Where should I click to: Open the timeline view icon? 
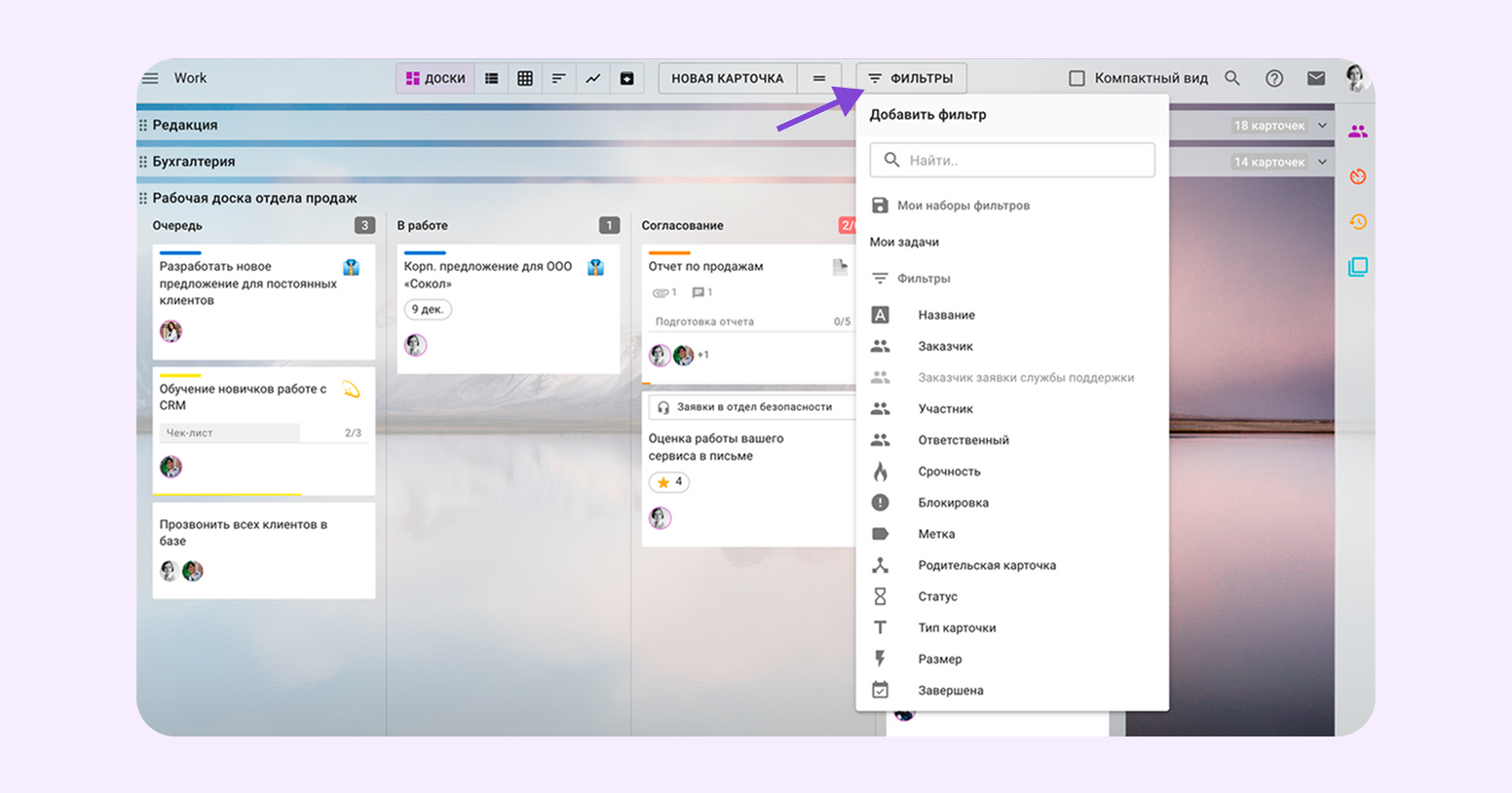tap(558, 78)
